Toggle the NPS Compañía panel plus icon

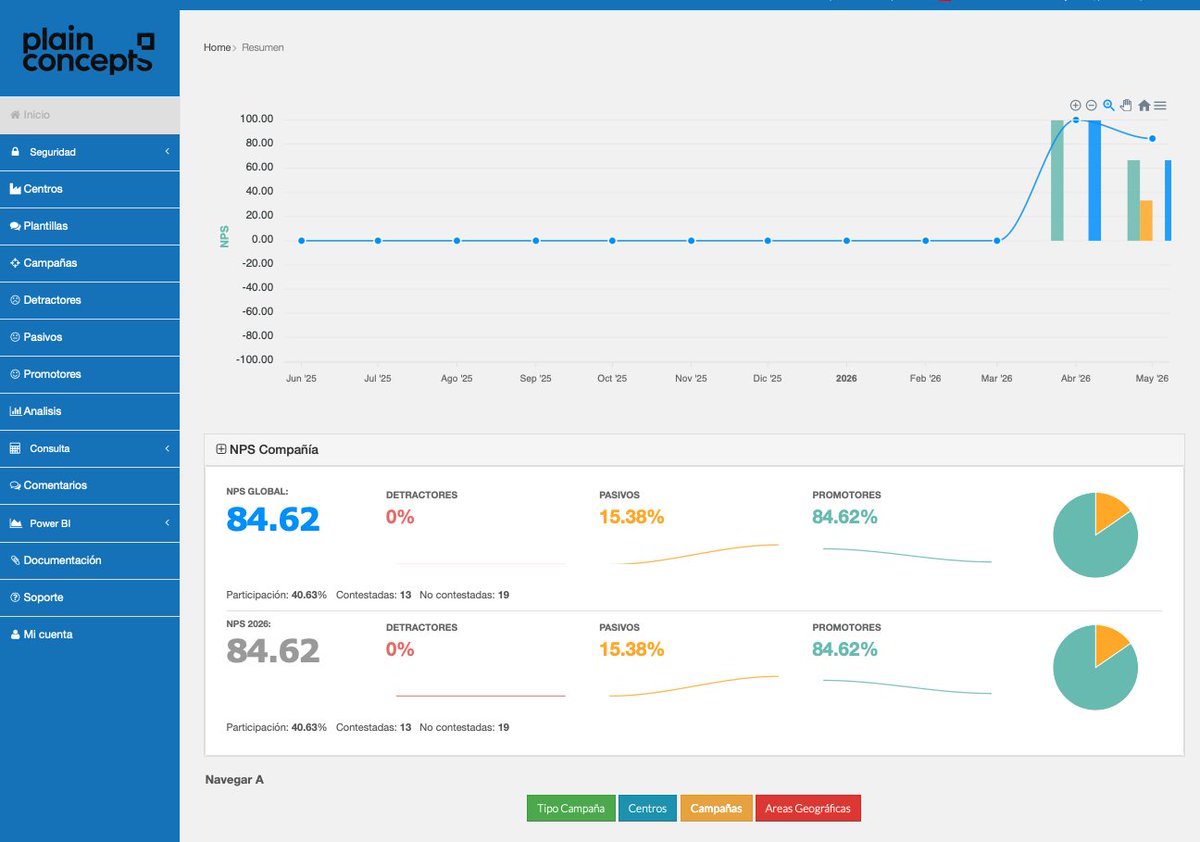click(x=221, y=449)
